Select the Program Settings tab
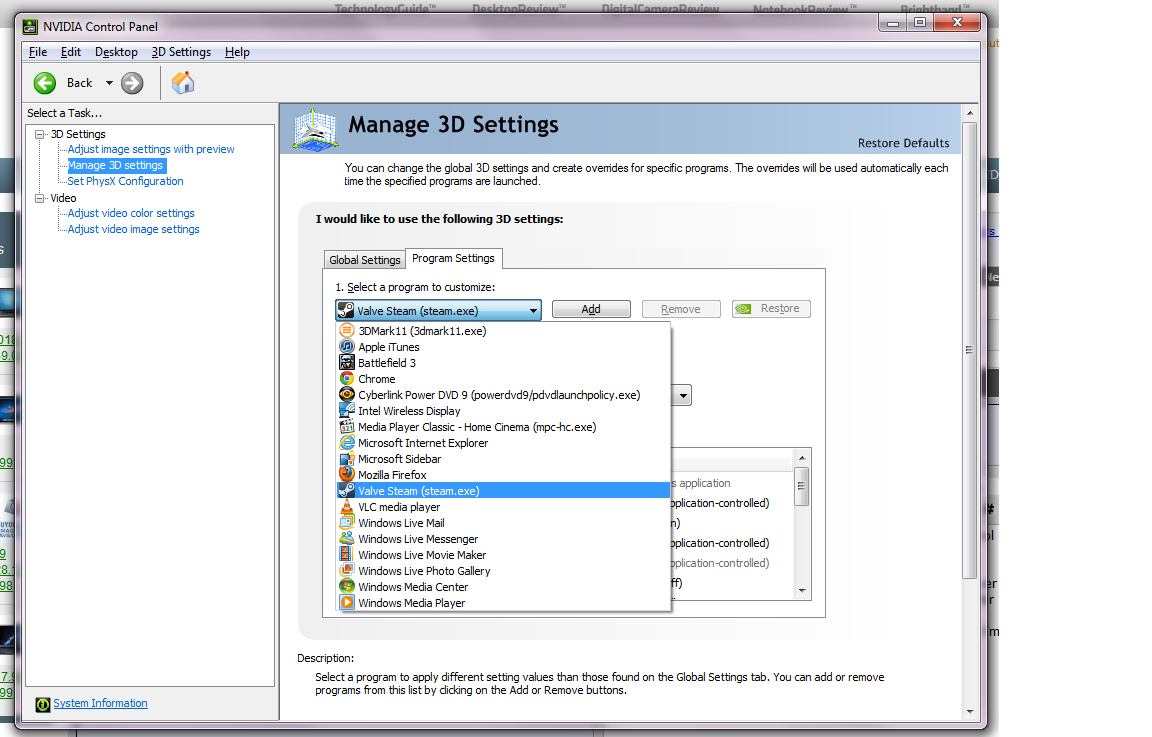Screen dimensions: 1152x737 (x=453, y=259)
